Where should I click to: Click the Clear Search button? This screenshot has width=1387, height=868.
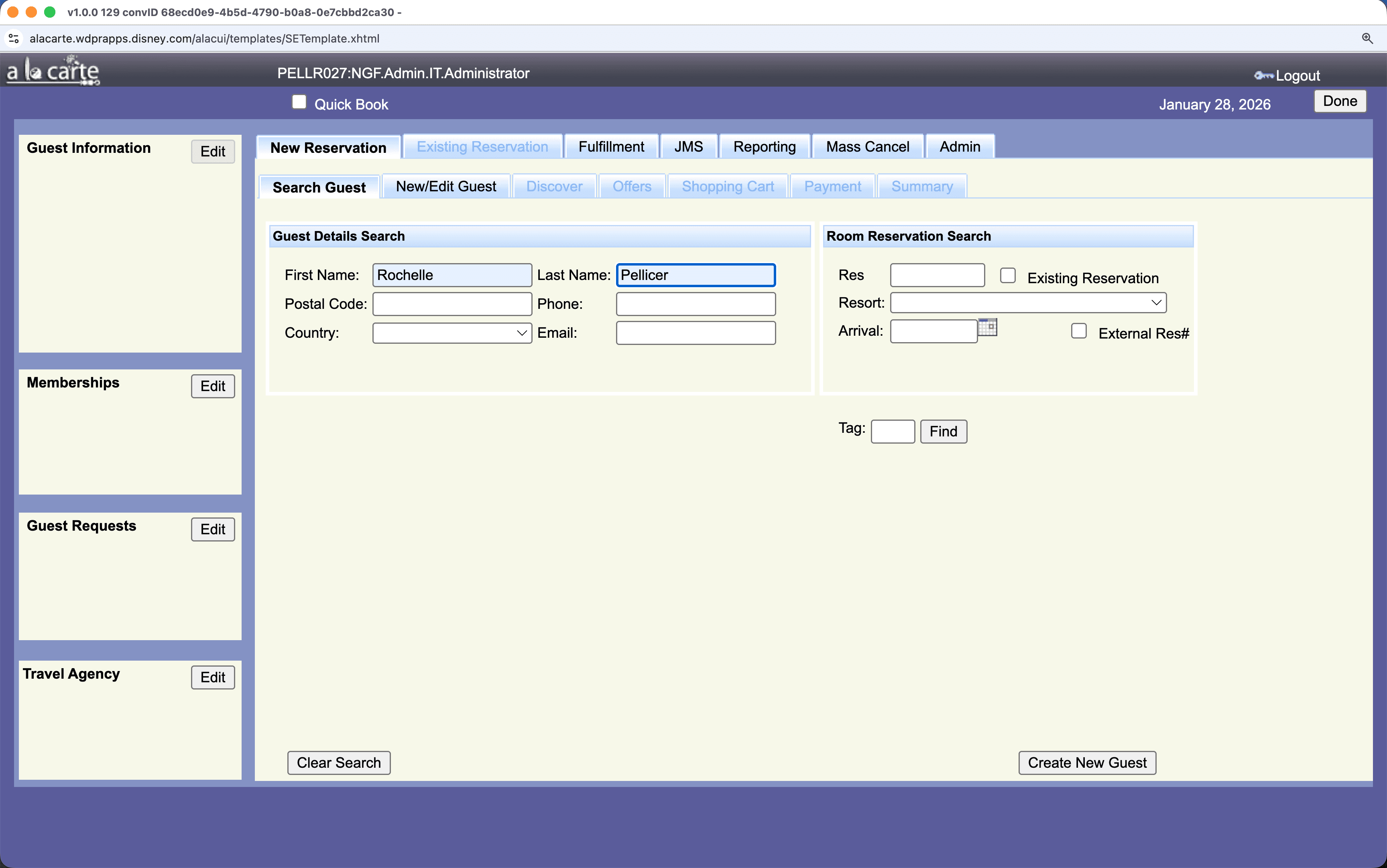click(338, 763)
